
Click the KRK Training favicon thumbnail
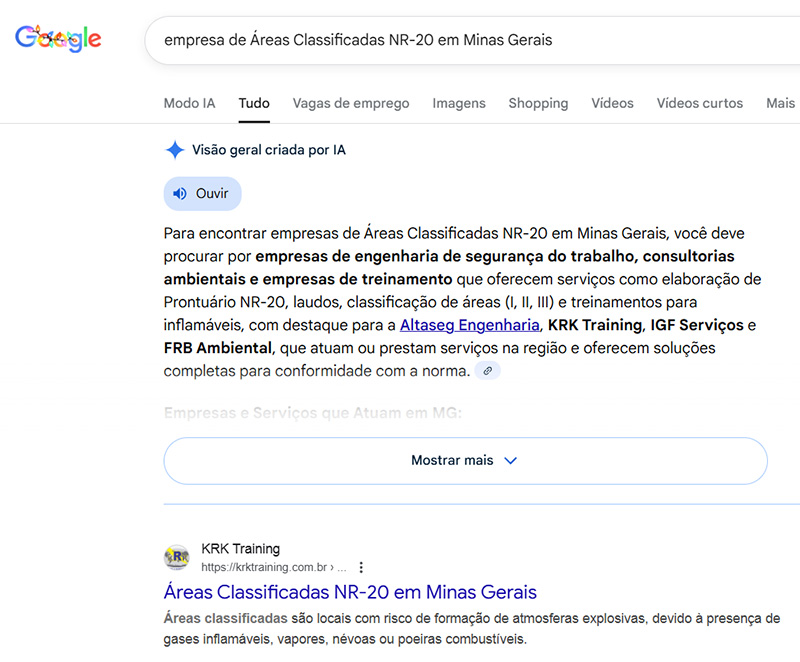(x=177, y=557)
